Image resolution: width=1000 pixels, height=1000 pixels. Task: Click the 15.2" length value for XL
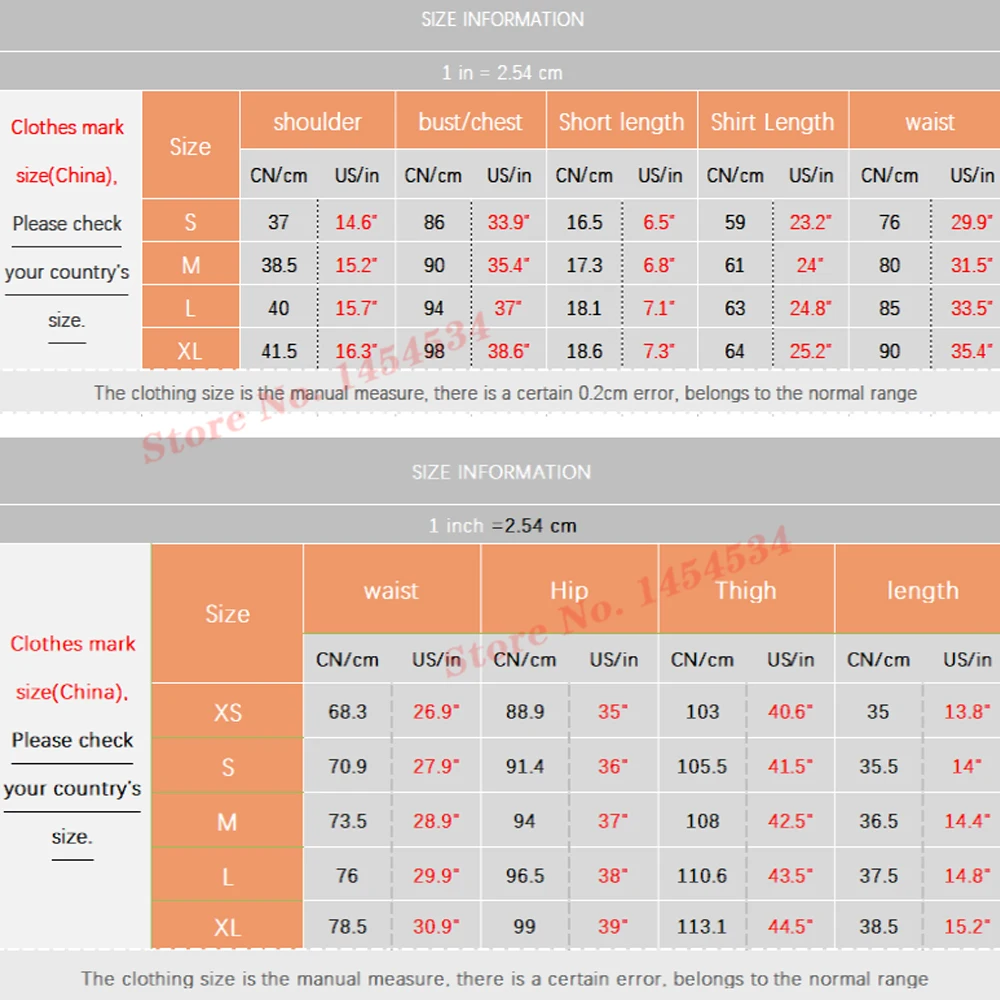coord(967,926)
